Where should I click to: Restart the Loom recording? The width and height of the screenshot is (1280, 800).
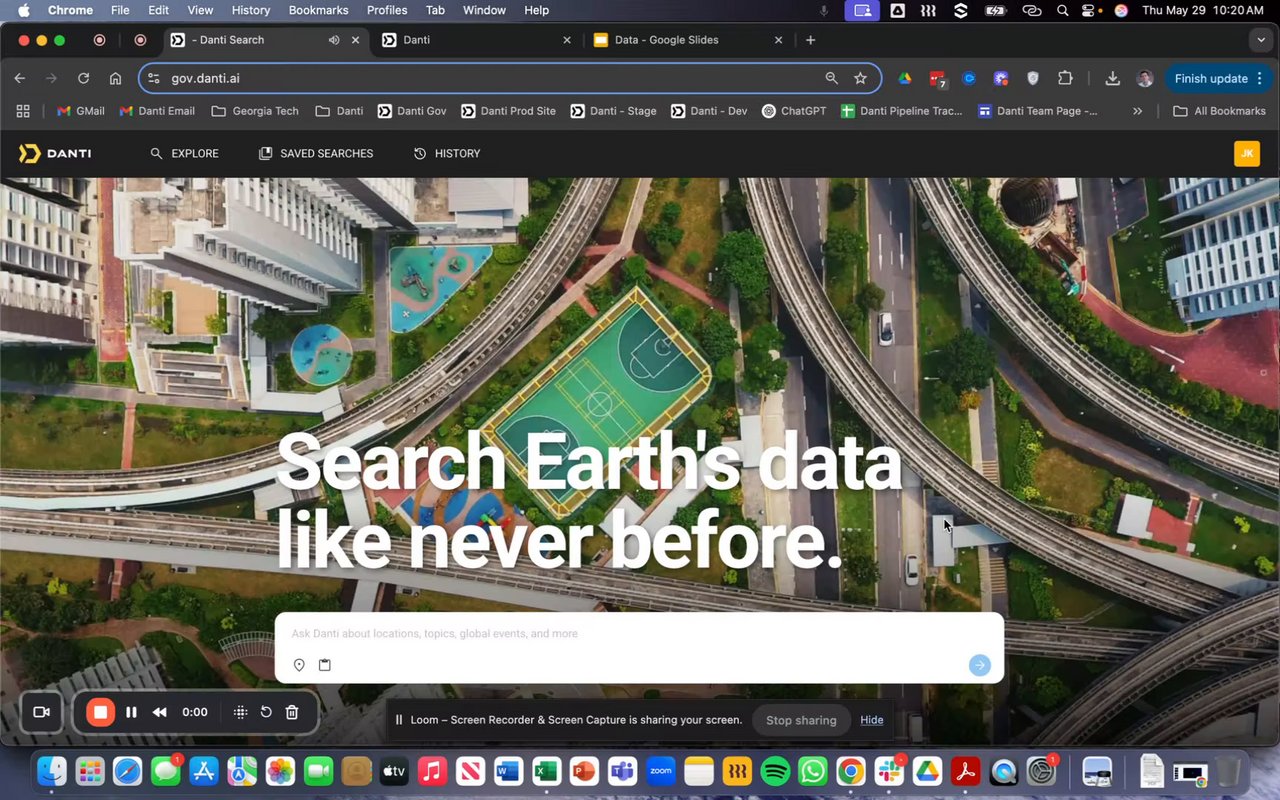pos(266,712)
